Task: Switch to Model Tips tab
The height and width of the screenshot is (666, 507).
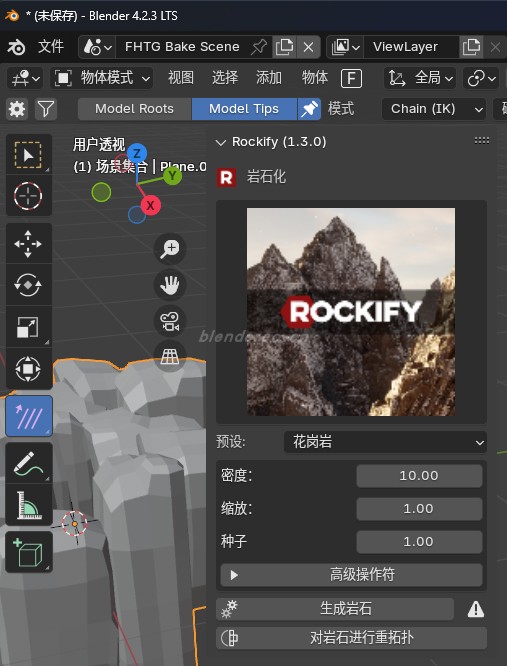Action: pos(244,109)
